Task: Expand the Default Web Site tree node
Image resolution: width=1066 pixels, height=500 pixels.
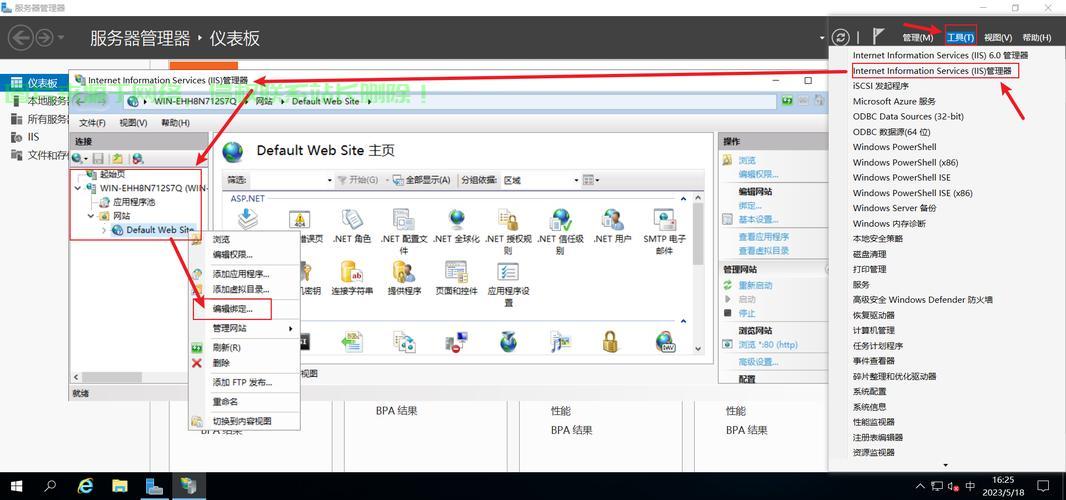Action: pos(103,230)
